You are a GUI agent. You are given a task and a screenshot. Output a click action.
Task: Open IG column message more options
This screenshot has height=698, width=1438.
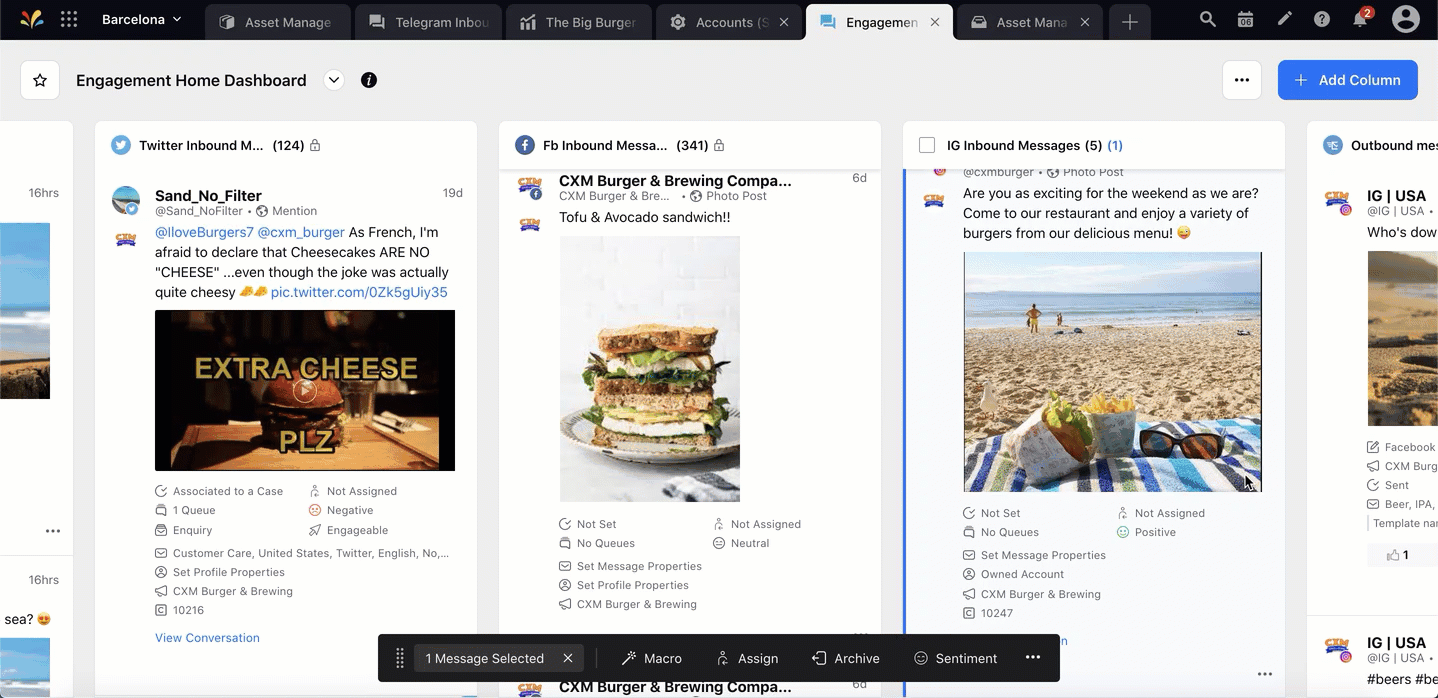(x=1265, y=674)
